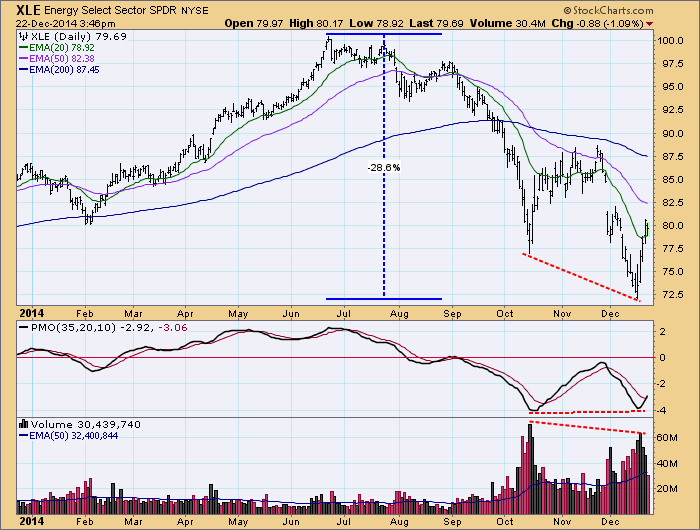The width and height of the screenshot is (700, 530).
Task: Click the Last 79.69 value
Action: [x=436, y=23]
